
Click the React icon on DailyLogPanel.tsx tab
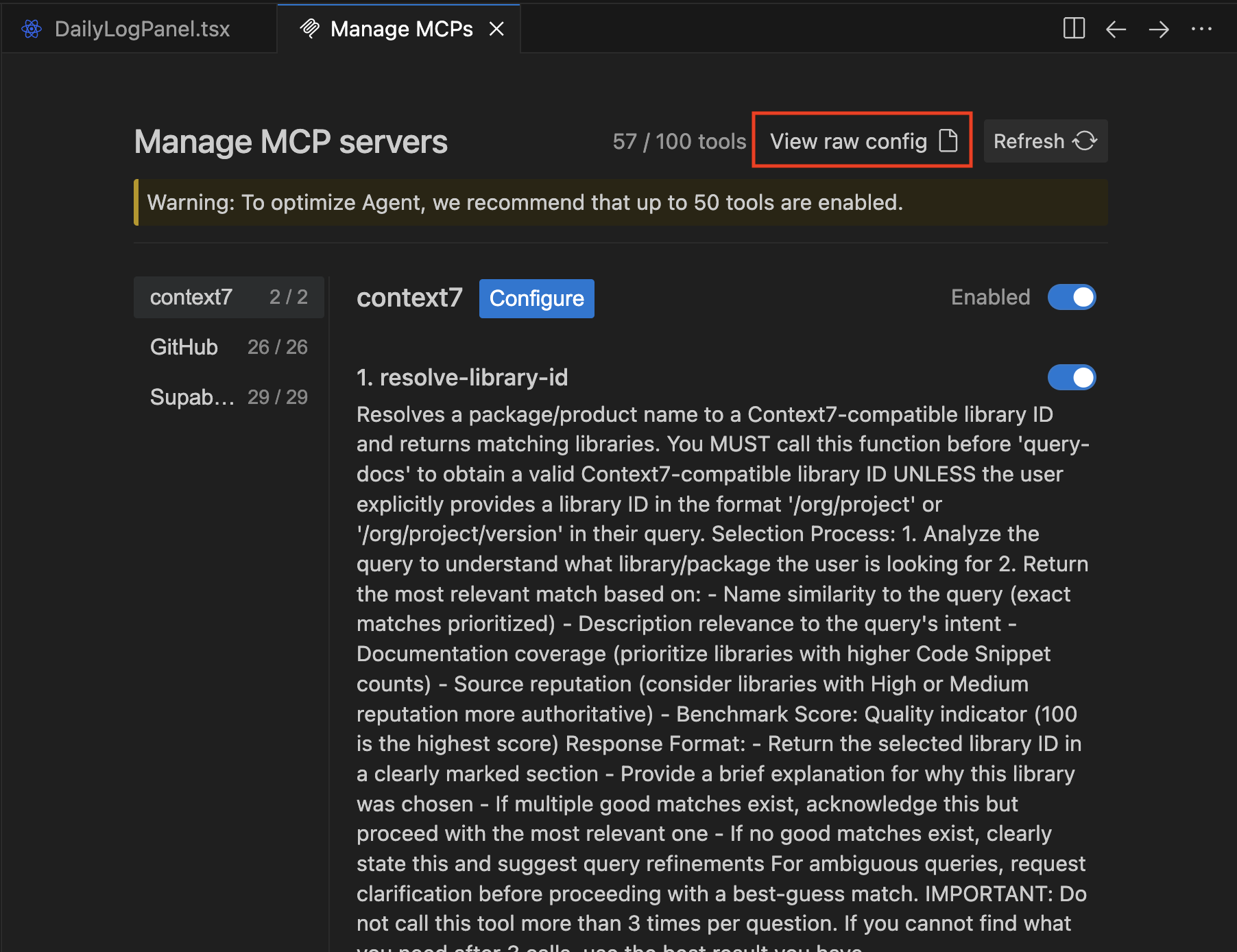click(32, 29)
